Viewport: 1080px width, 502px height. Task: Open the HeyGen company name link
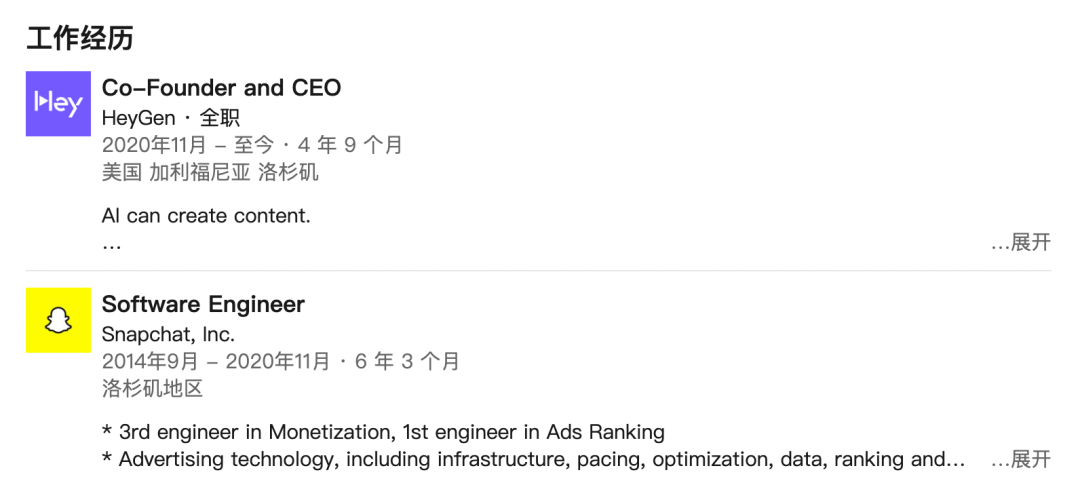click(x=138, y=118)
